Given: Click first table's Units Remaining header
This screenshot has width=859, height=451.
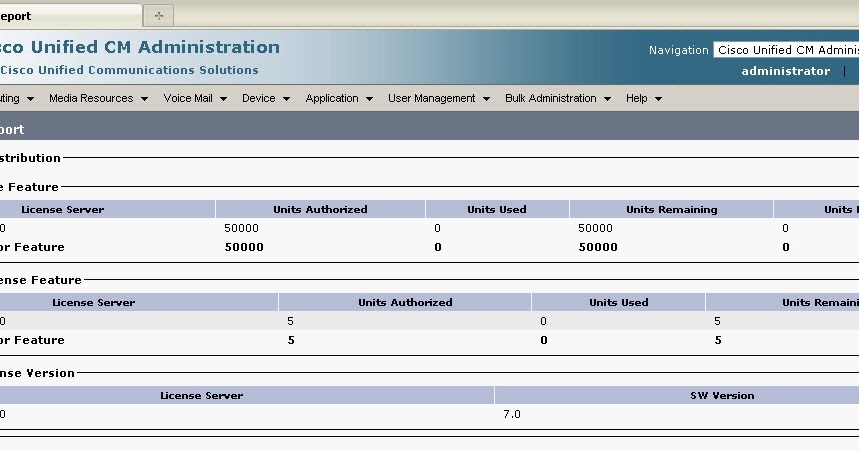Looking at the screenshot, I should click(x=672, y=209).
